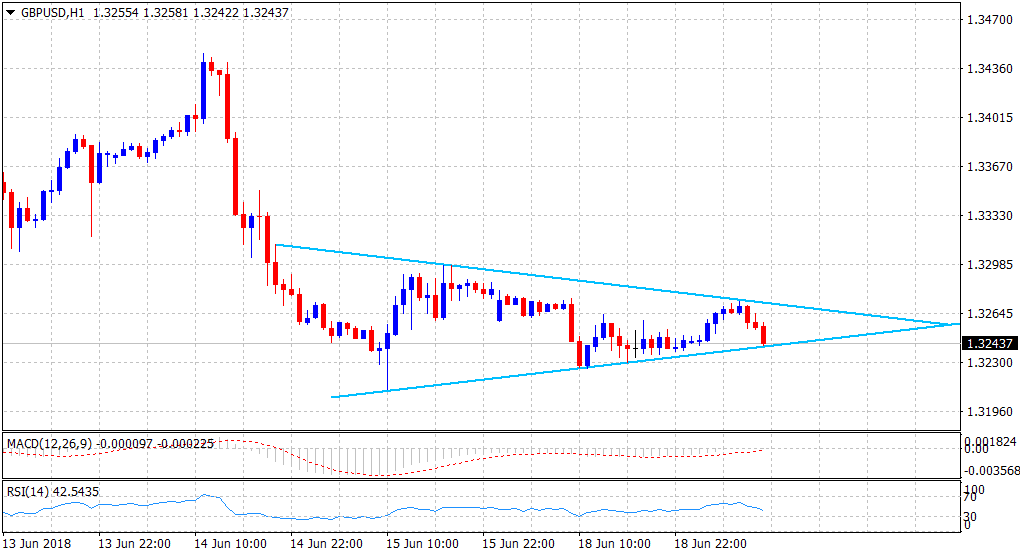This screenshot has height=556, width=1020.
Task: Click the triangle arrow beside GBPUSD,H1
Action: (10, 11)
